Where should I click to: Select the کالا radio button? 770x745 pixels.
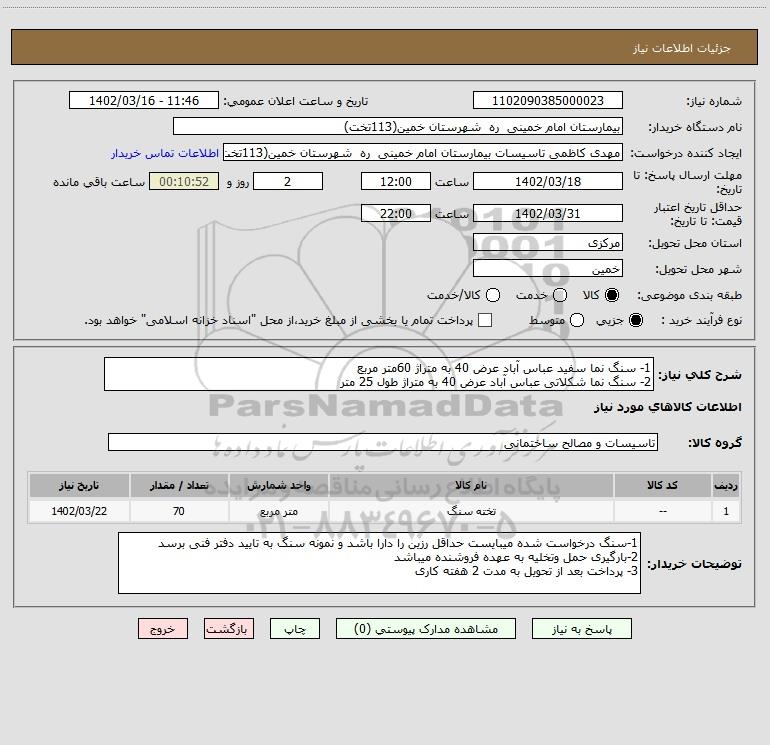611,295
